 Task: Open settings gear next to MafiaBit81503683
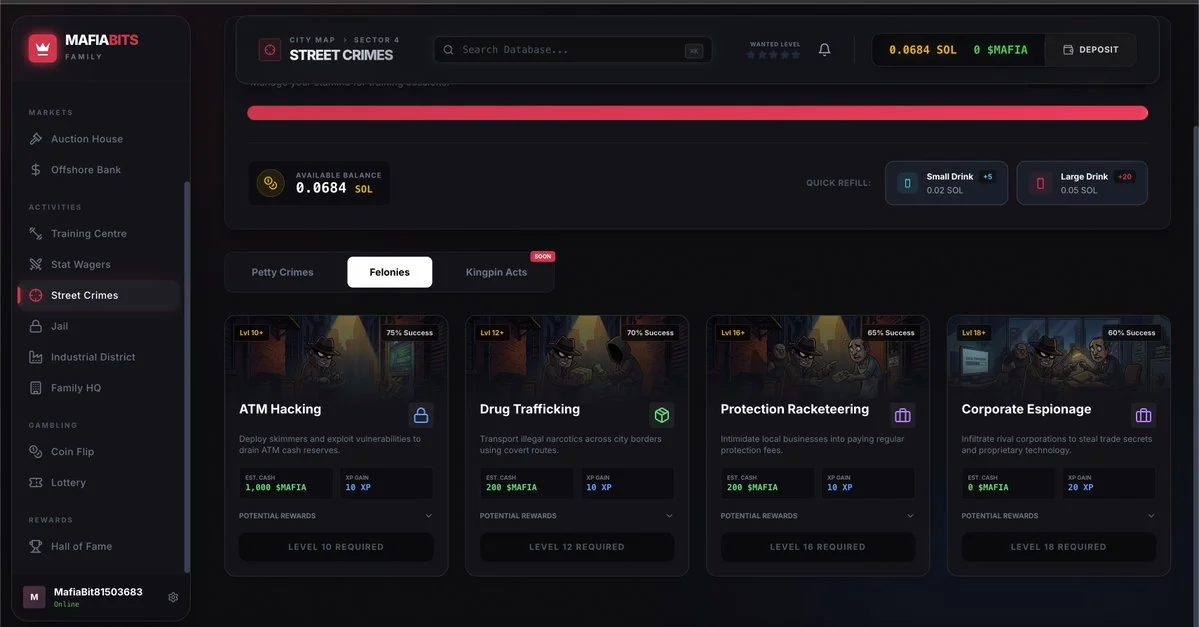(x=173, y=597)
